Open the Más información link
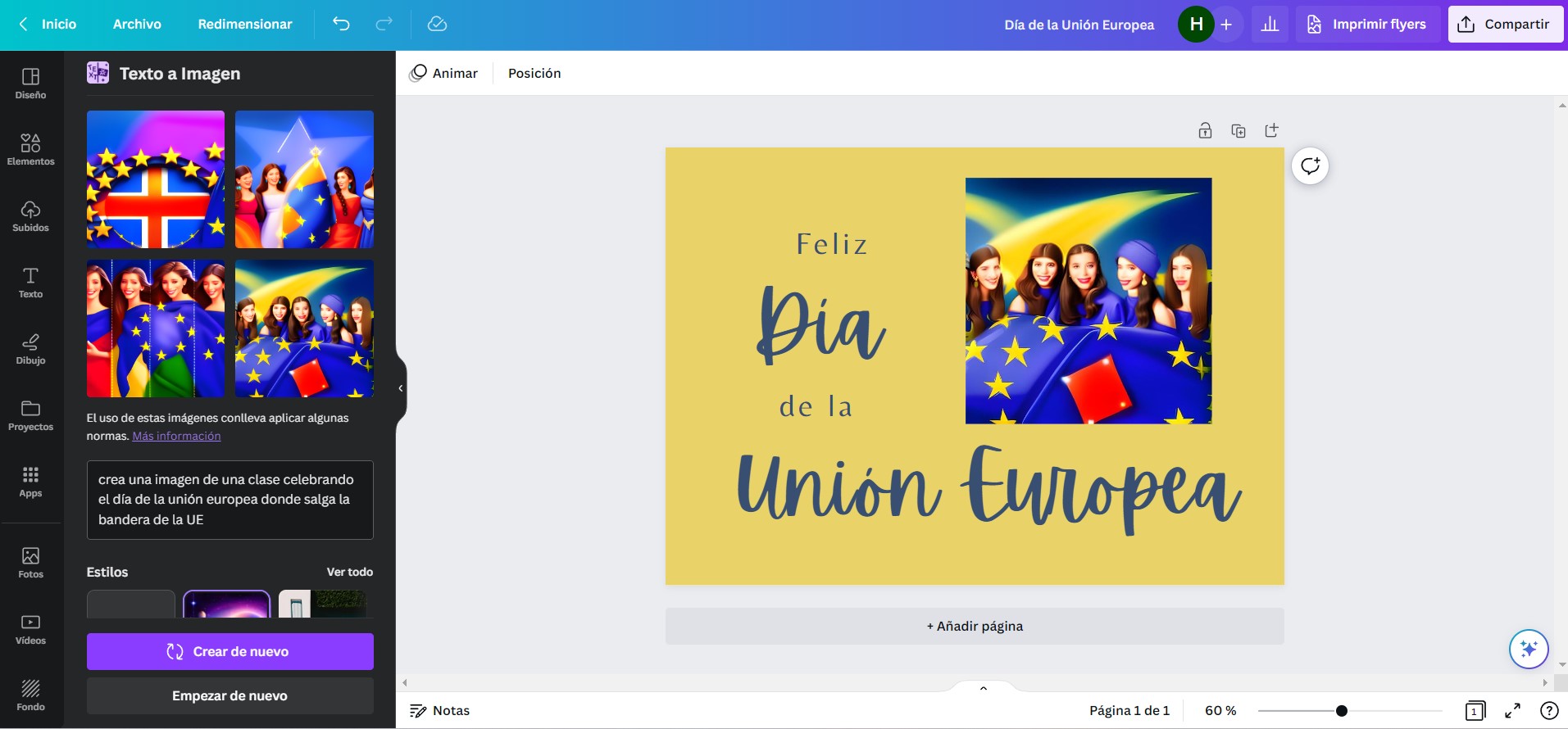Screen dimensions: 1568x729 (x=176, y=436)
